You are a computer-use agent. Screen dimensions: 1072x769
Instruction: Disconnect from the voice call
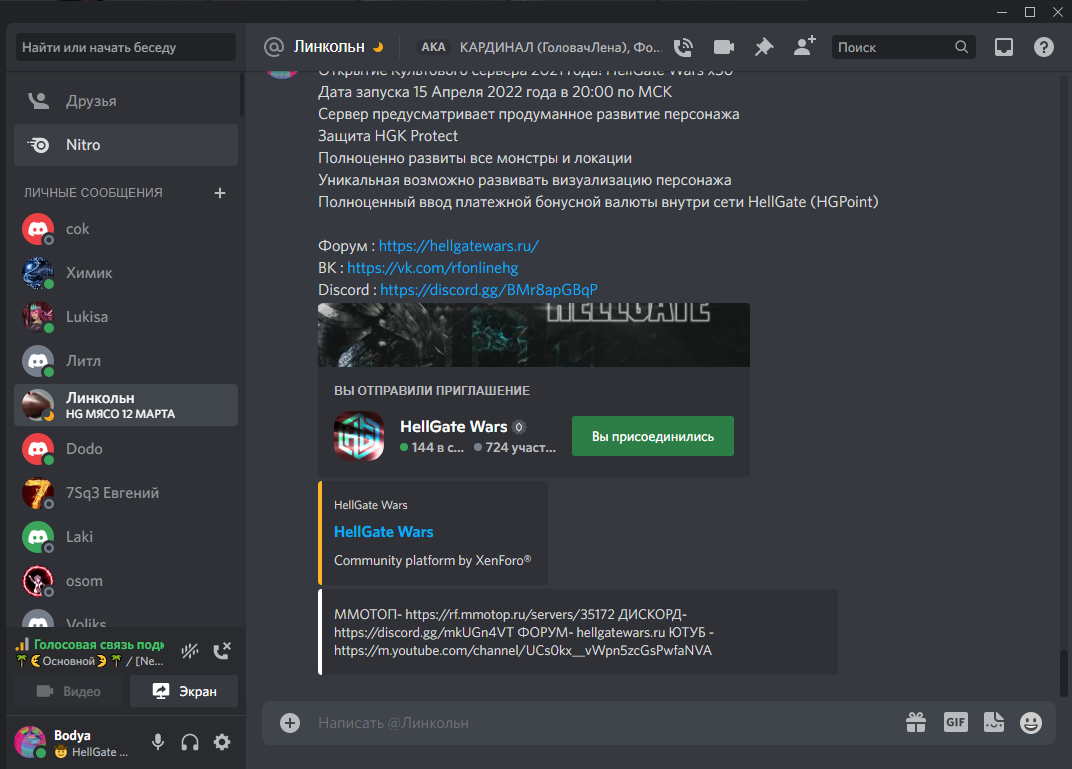(x=222, y=651)
